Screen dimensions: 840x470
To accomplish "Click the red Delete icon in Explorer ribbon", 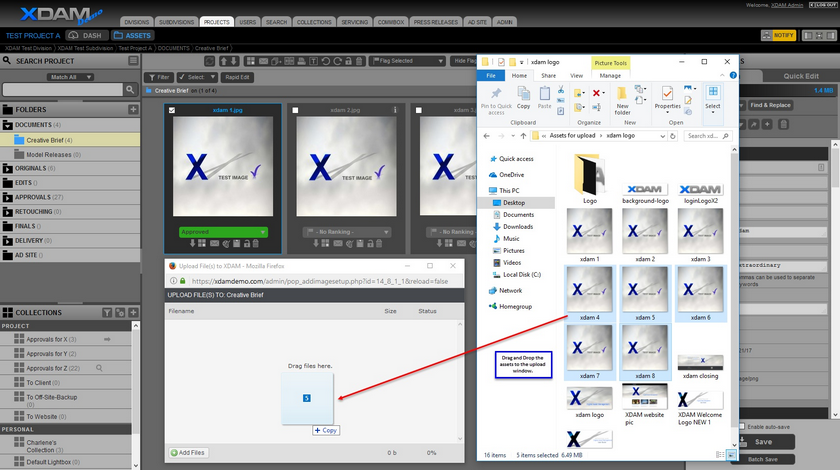I will pos(597,93).
